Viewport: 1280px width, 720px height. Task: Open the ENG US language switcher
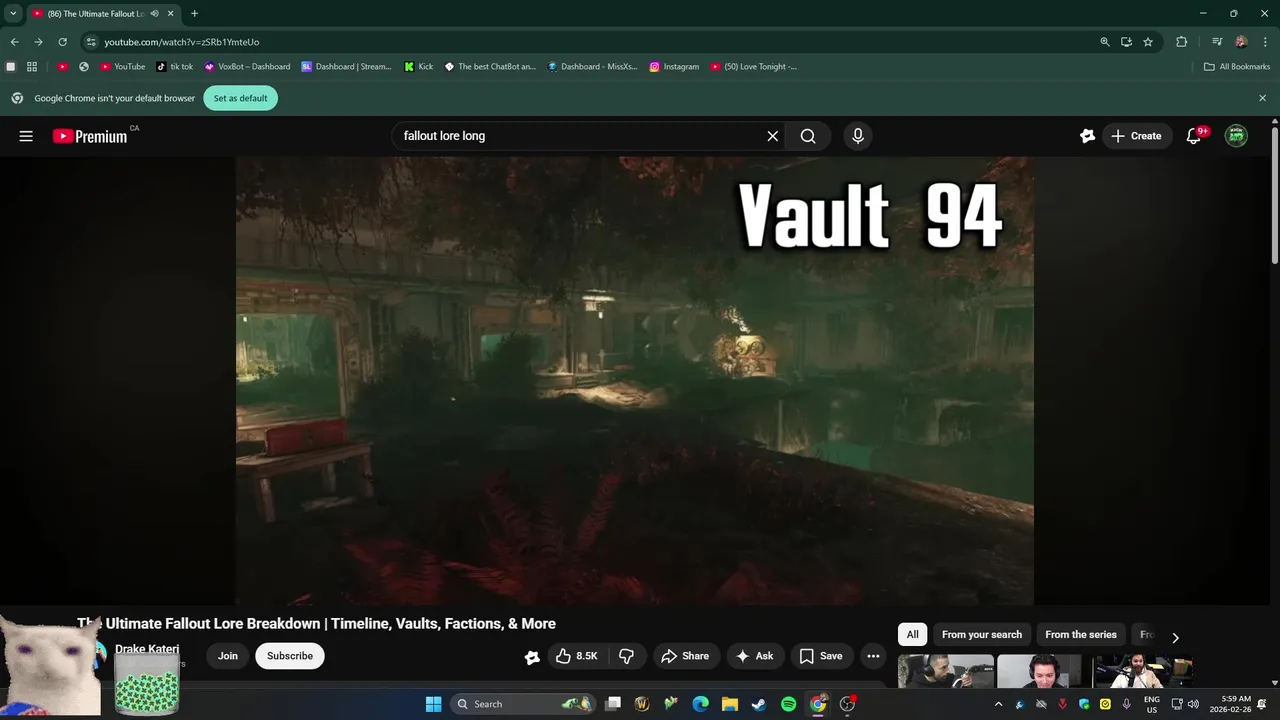1152,704
